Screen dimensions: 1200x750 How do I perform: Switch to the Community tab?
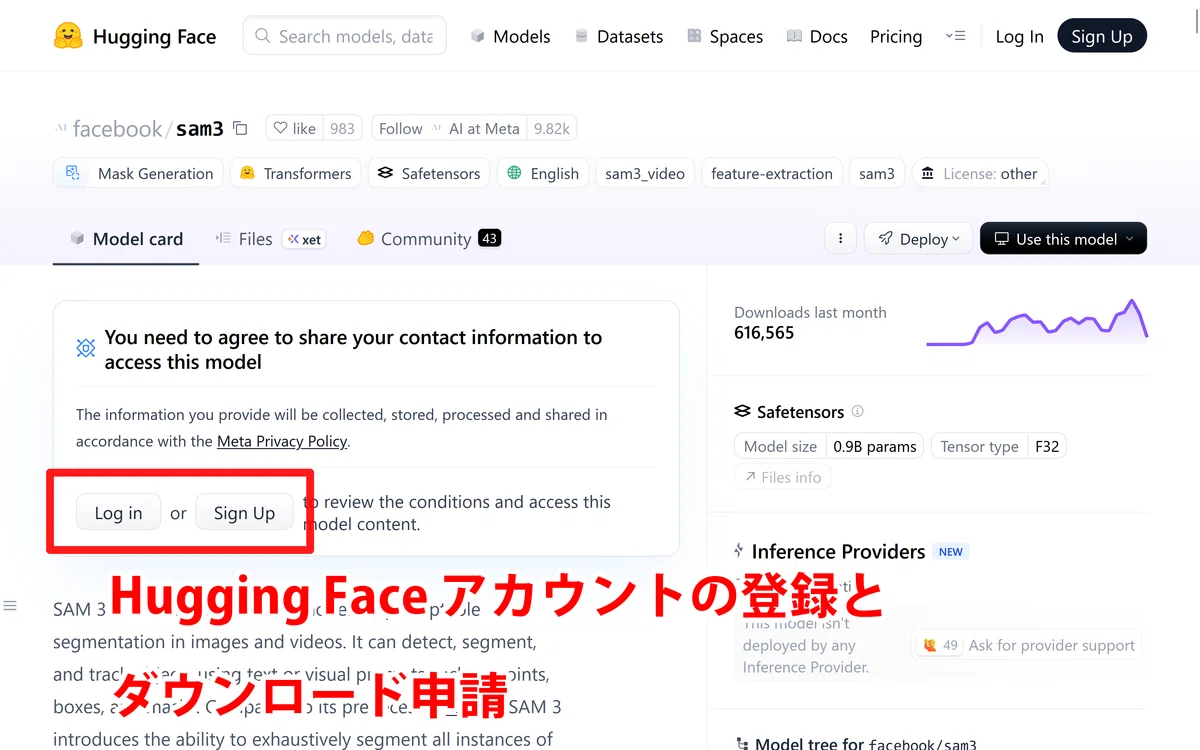(428, 239)
